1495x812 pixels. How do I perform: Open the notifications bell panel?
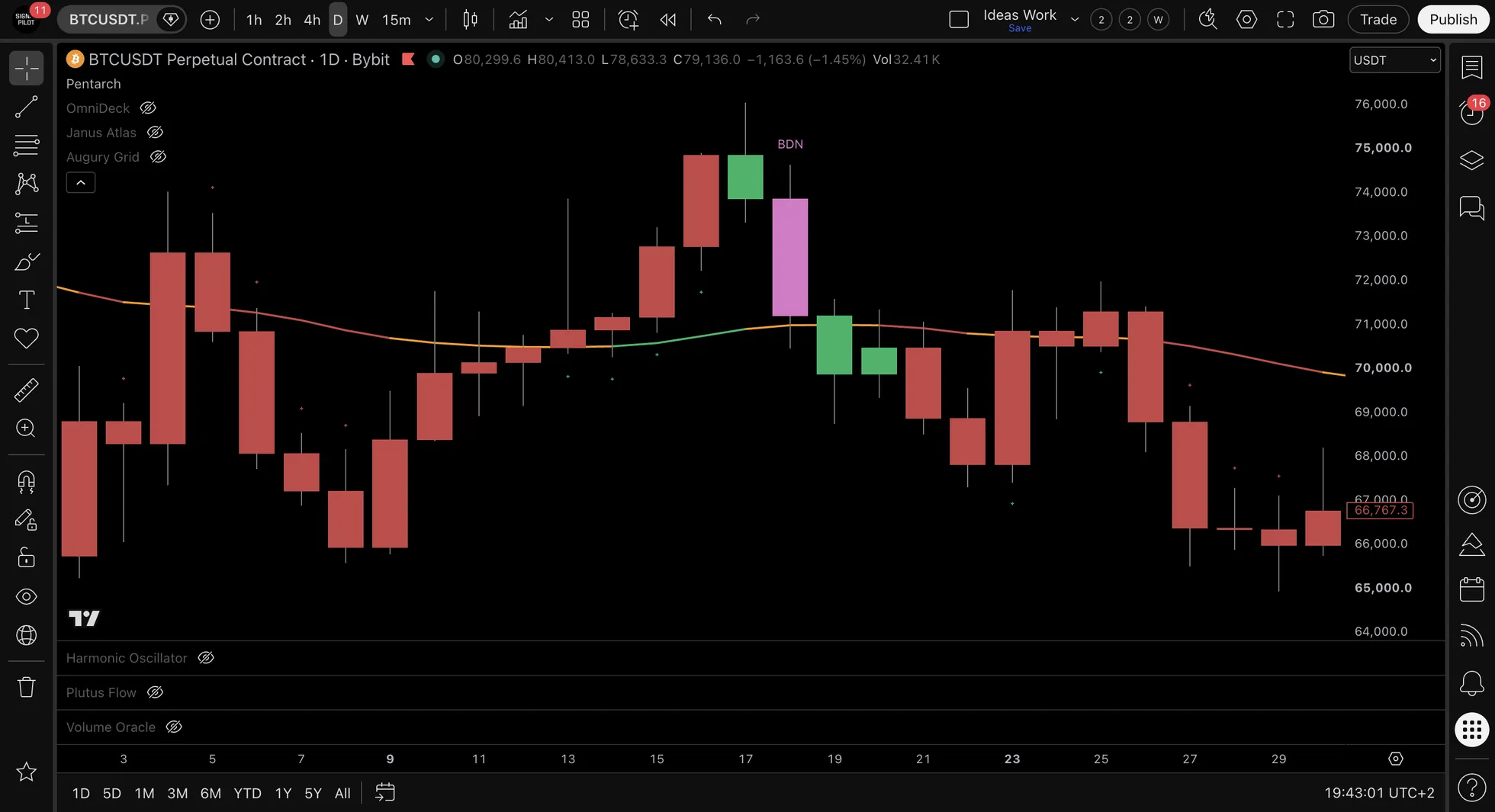[1472, 682]
